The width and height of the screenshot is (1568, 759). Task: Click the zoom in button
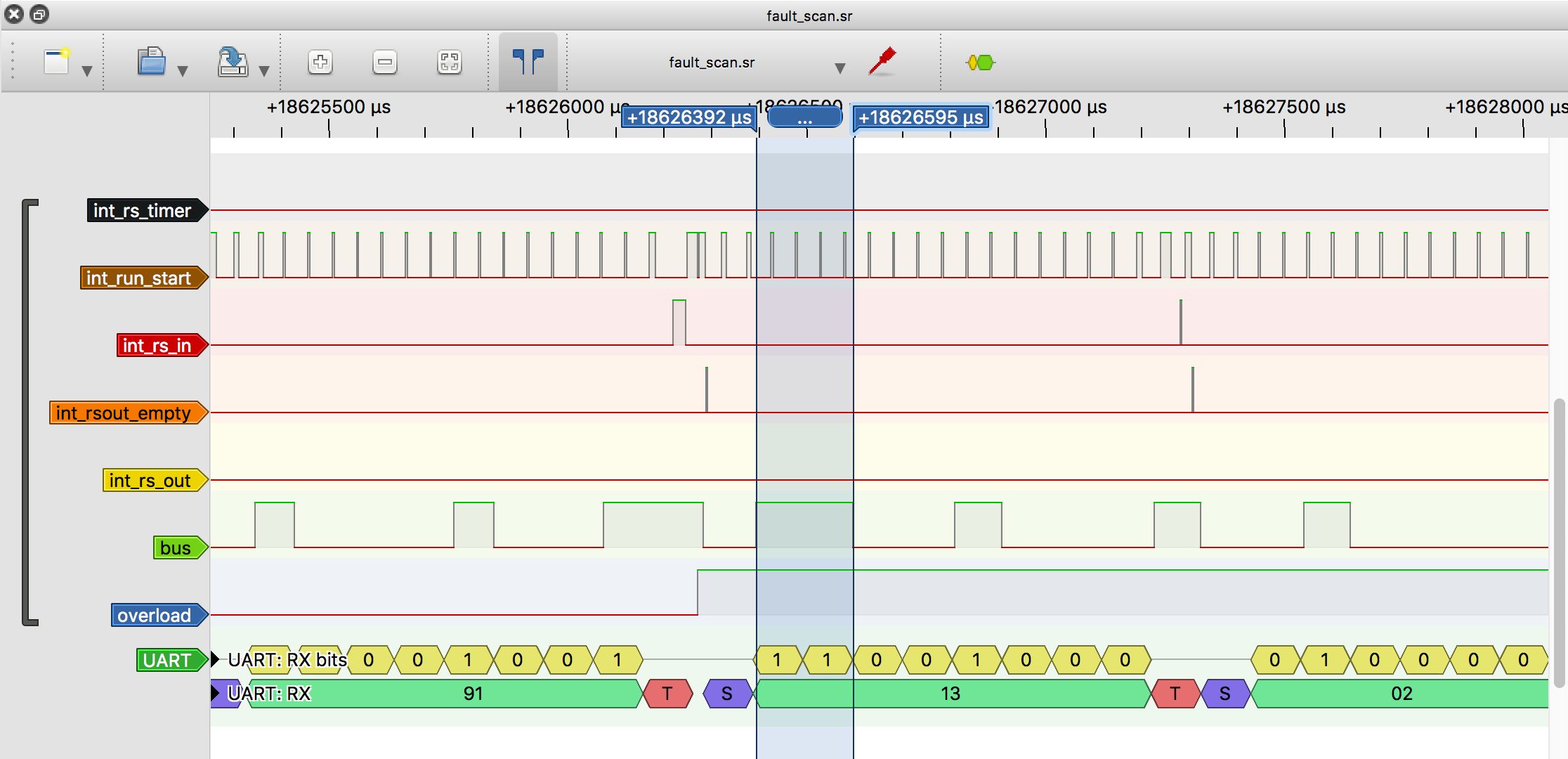pos(320,62)
